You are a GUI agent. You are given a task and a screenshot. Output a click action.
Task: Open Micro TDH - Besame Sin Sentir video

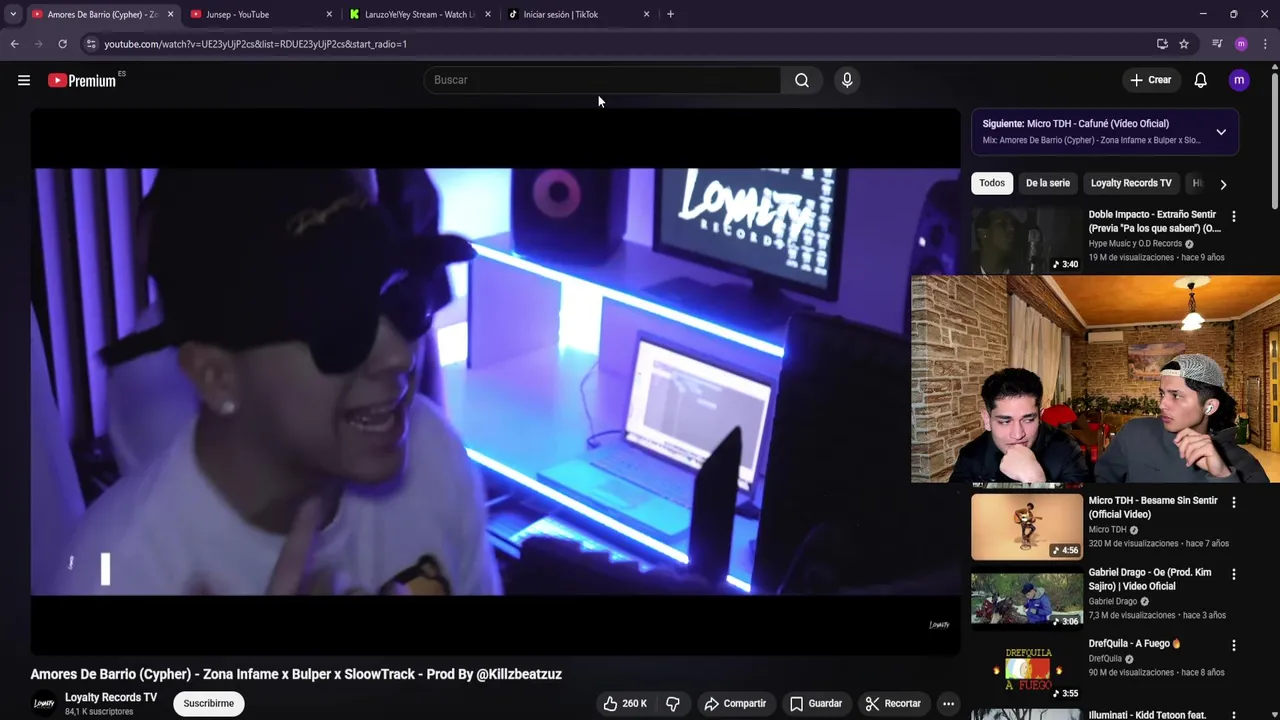1153,507
